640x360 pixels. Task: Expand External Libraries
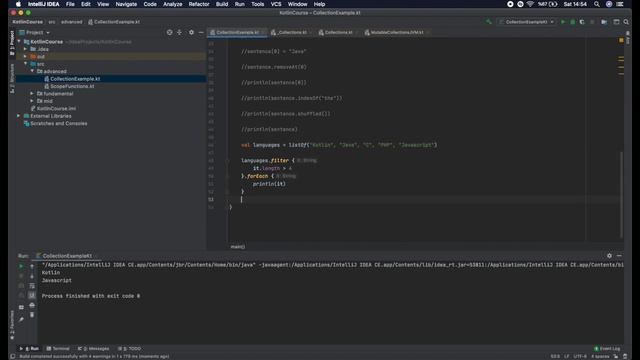click(19, 116)
